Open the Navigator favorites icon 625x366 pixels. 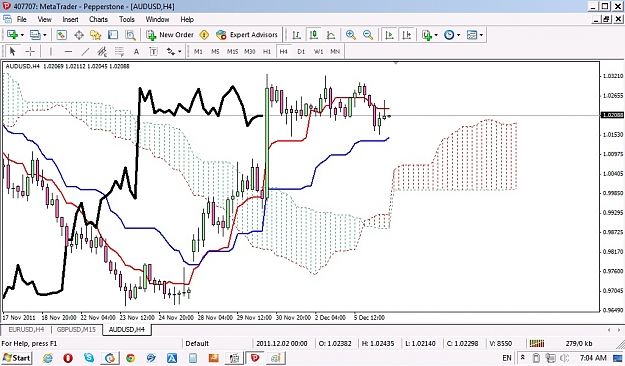(x=96, y=35)
